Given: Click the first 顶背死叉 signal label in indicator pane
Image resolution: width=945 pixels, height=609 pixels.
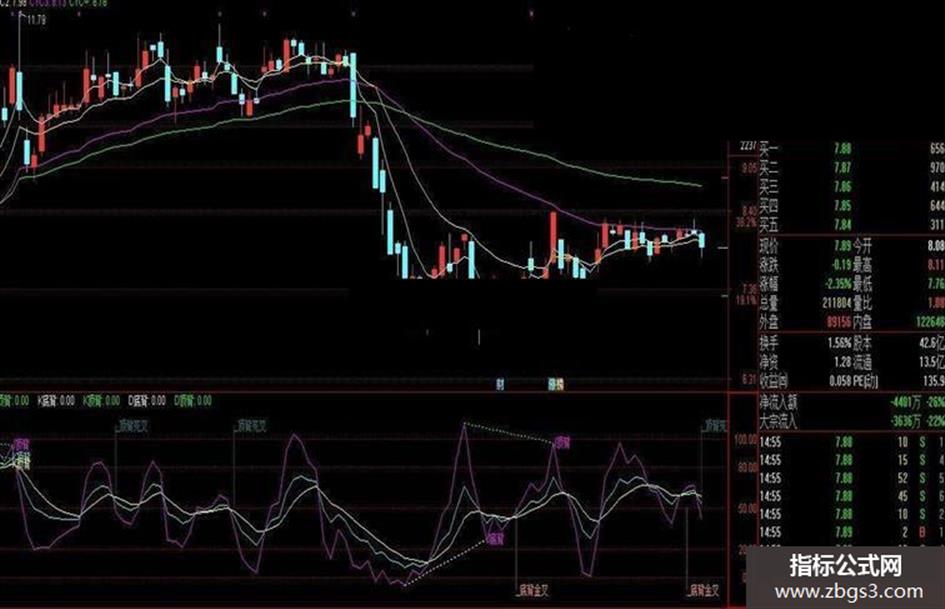Looking at the screenshot, I should click(x=133, y=426).
